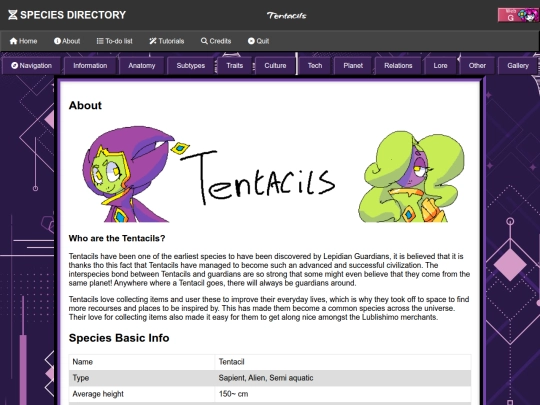Click the Tentacils header logo
Screen dimensions: 540x405
(287, 15)
